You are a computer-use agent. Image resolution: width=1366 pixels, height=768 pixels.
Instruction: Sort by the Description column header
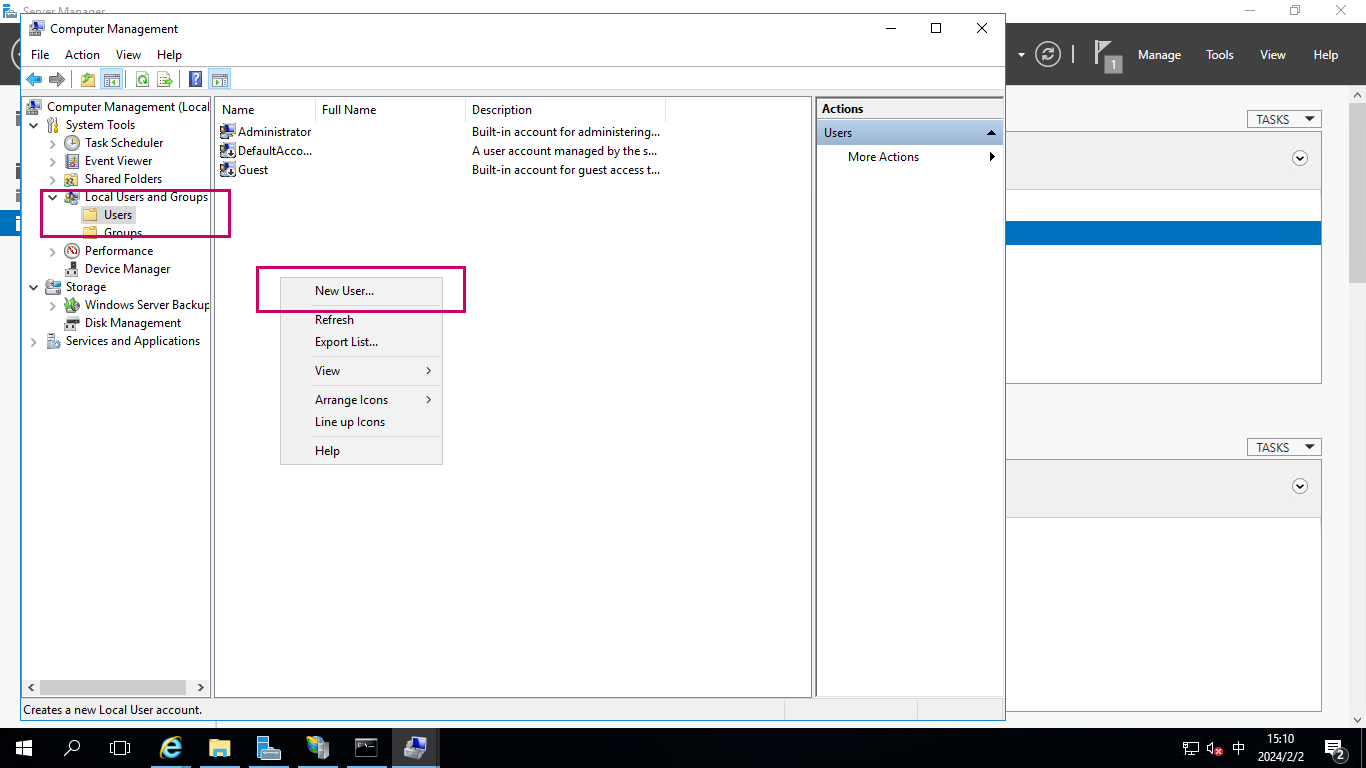click(566, 110)
